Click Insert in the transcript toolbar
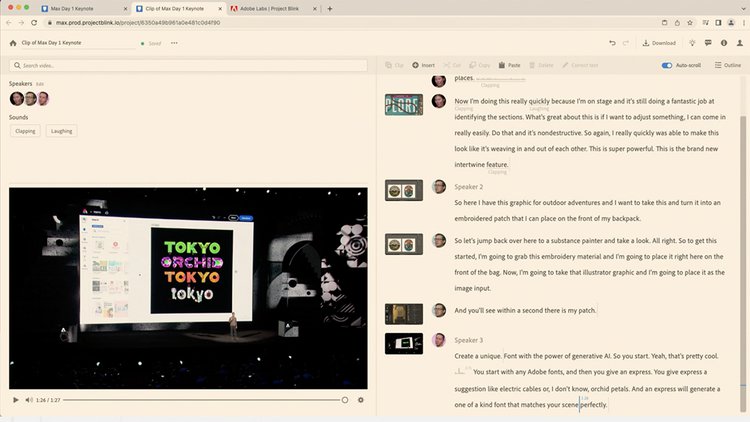Viewport: 750px width, 422px height. tap(424, 65)
